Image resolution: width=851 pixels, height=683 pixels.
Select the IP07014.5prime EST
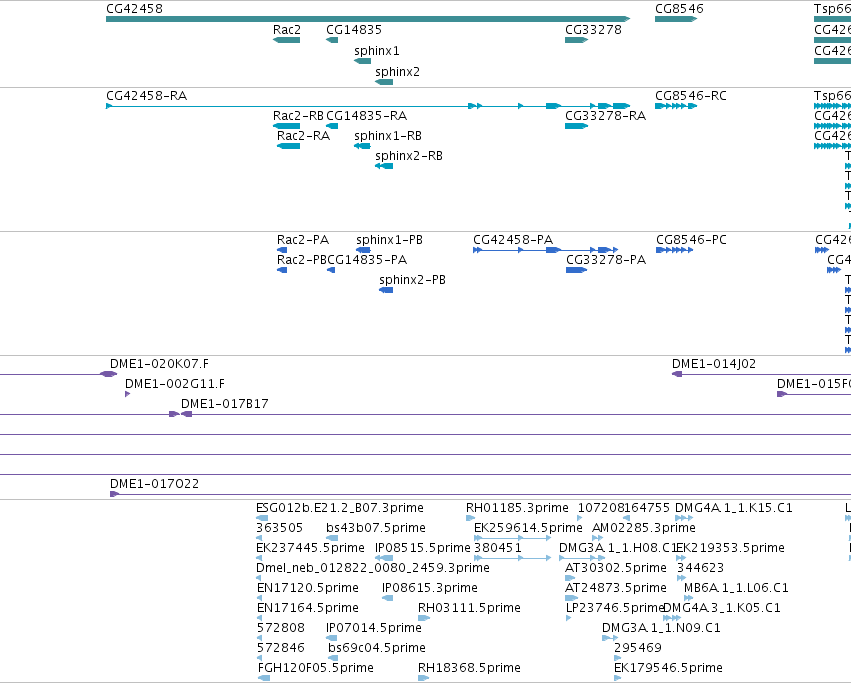point(332,637)
